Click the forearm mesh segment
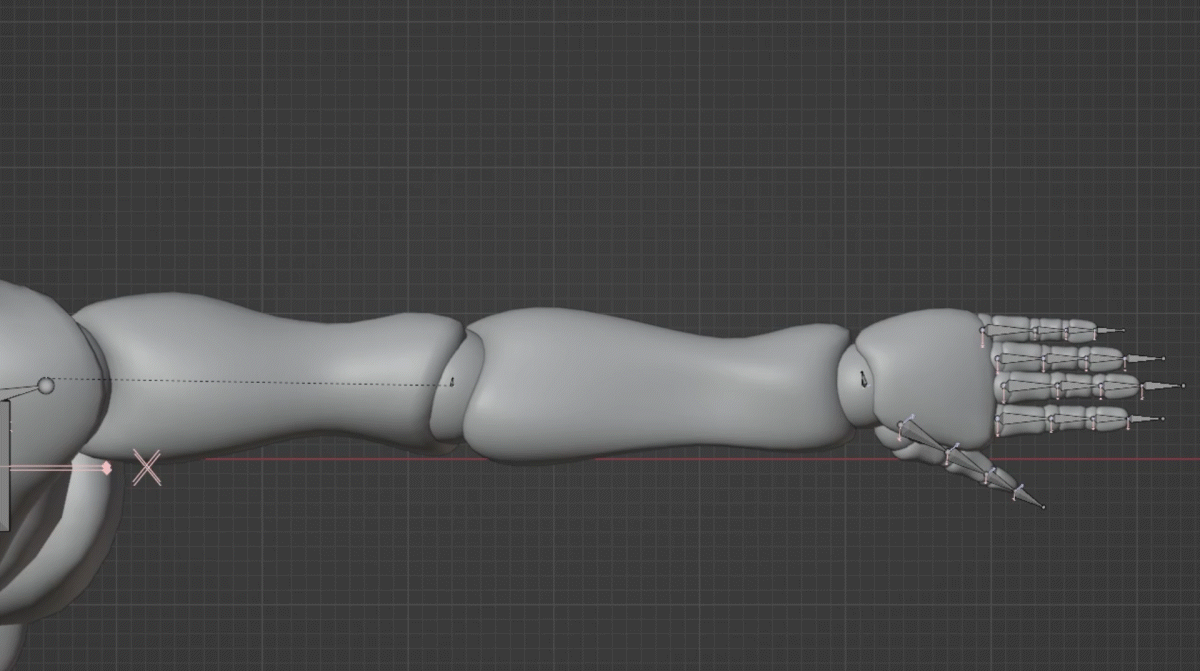 click(650, 385)
